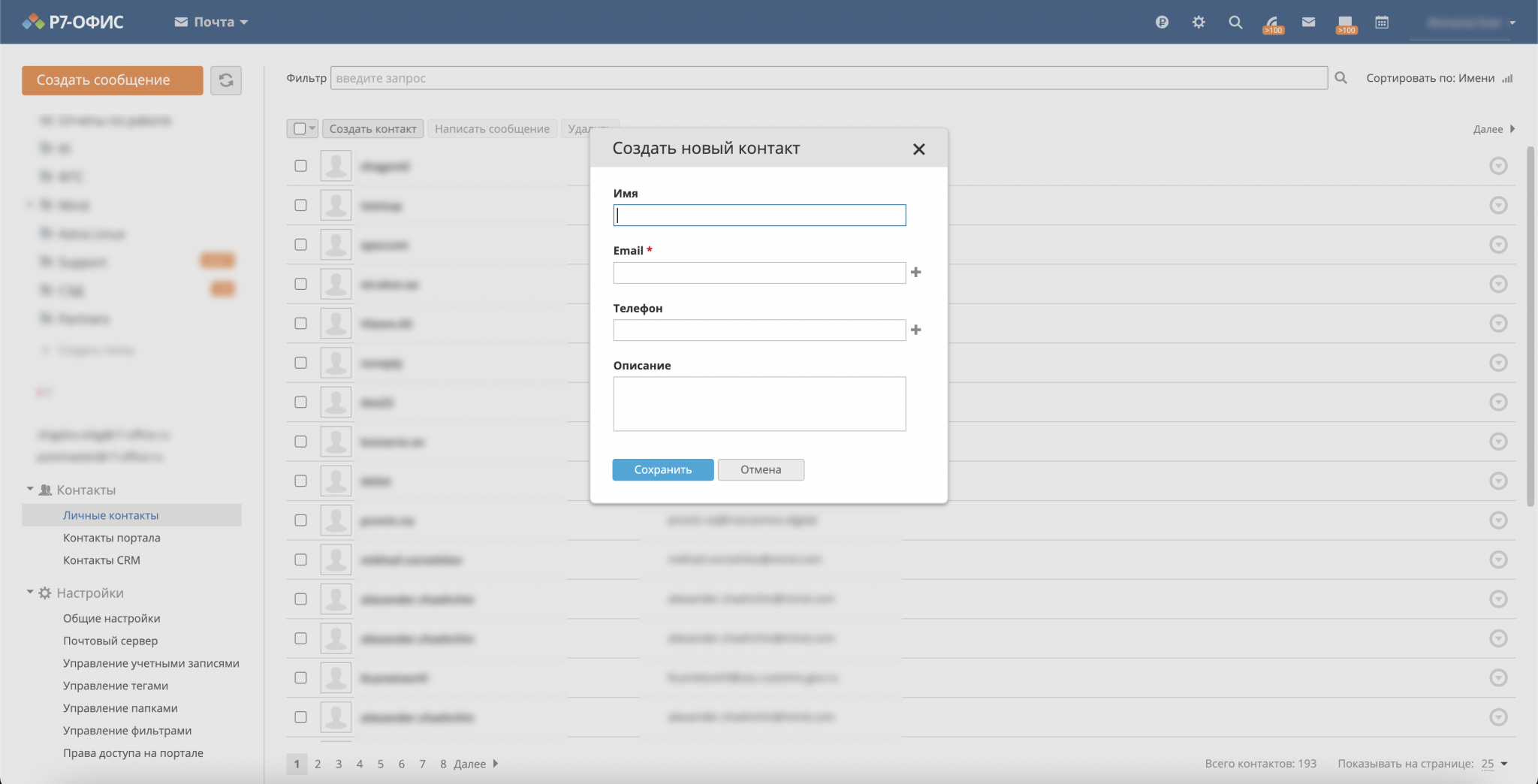The image size is (1538, 784).
Task: Open the Почта module dropdown
Action: (x=211, y=23)
